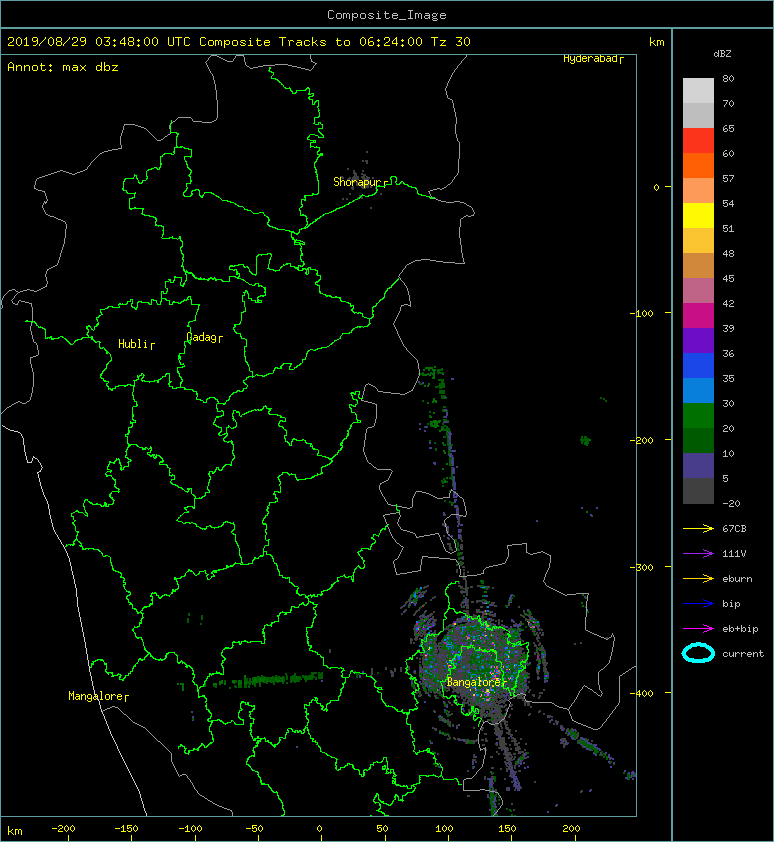Click the 0 km horizontal axis tick
The height and width of the screenshot is (842, 774).
[319, 829]
